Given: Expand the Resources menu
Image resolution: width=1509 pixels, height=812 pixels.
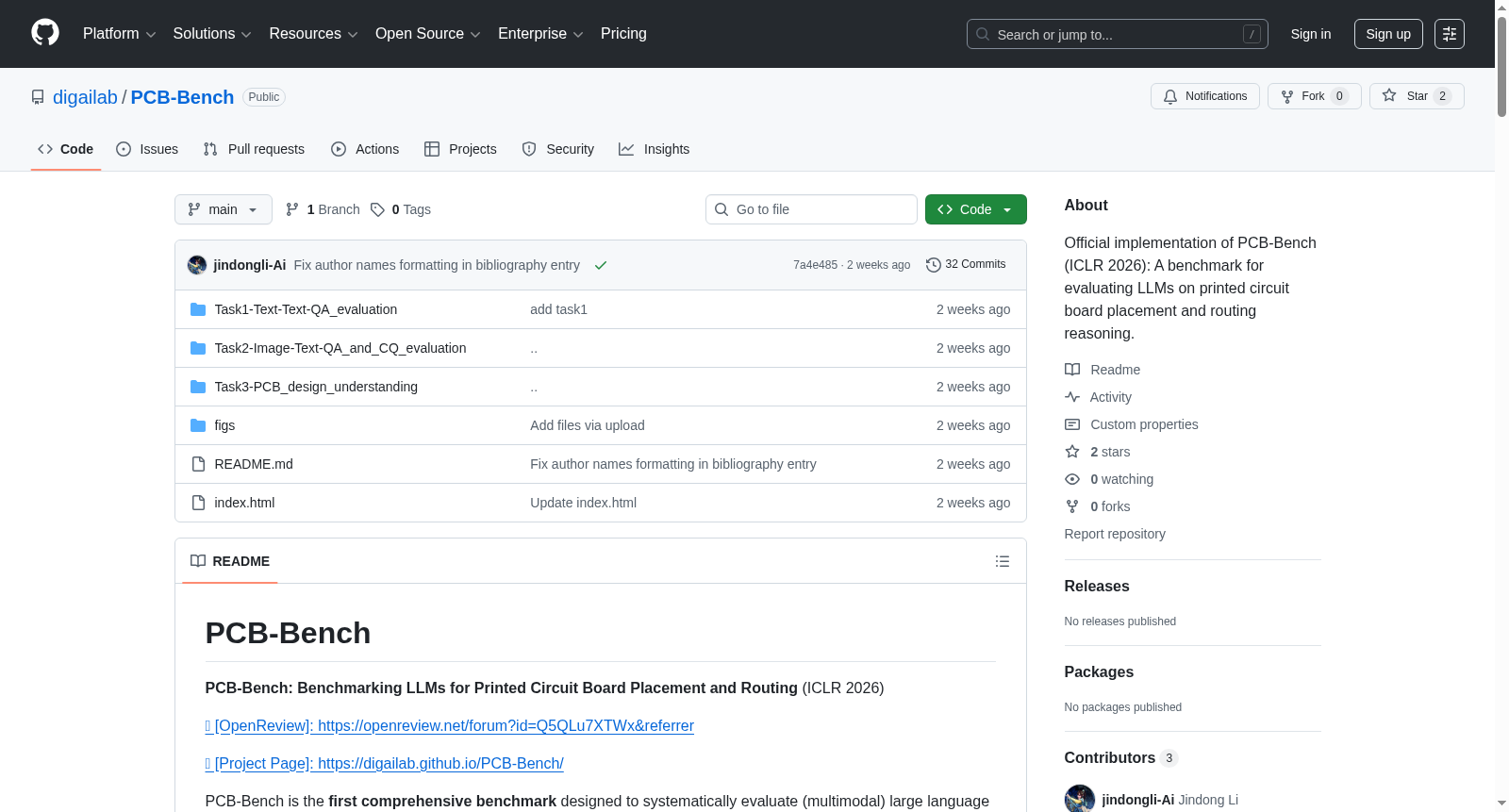Looking at the screenshot, I should (x=313, y=34).
